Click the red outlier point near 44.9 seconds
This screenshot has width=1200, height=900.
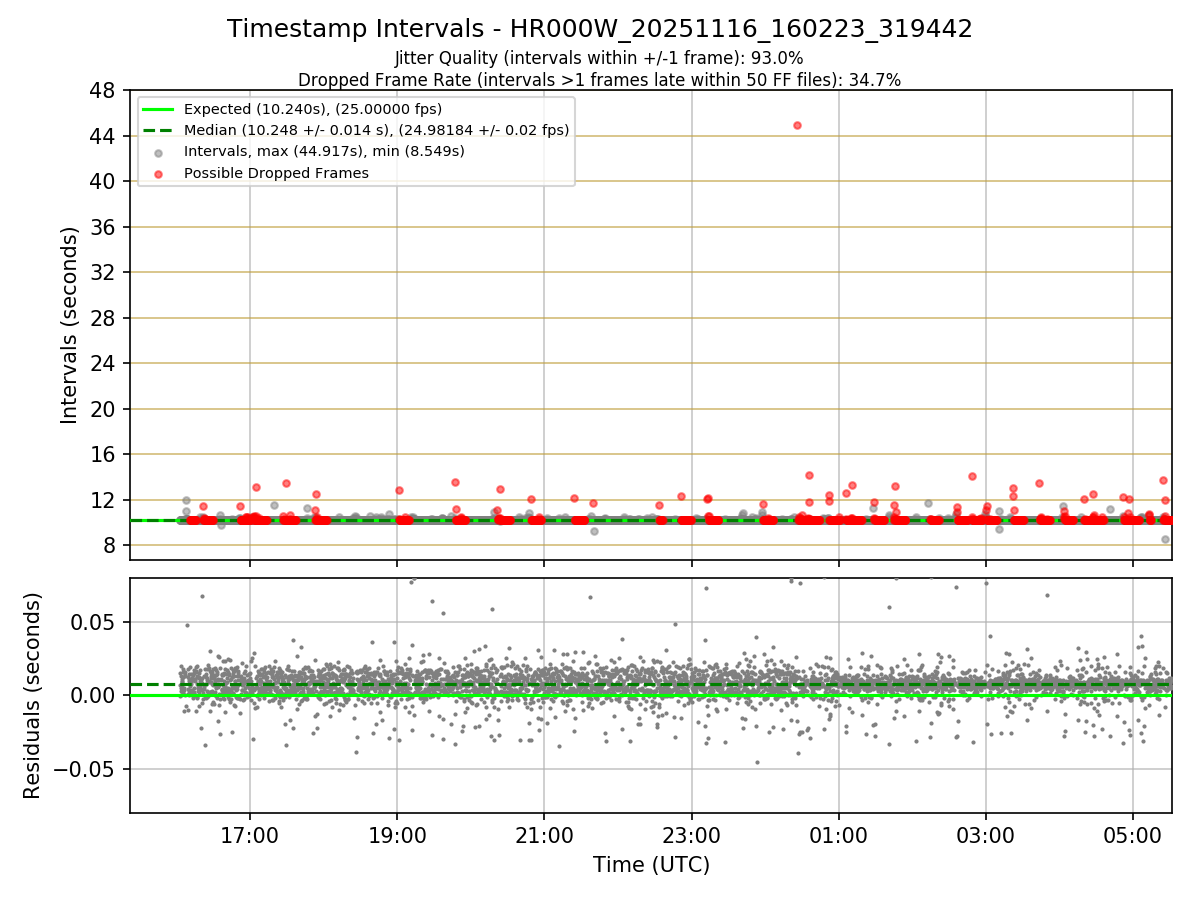[x=797, y=125]
